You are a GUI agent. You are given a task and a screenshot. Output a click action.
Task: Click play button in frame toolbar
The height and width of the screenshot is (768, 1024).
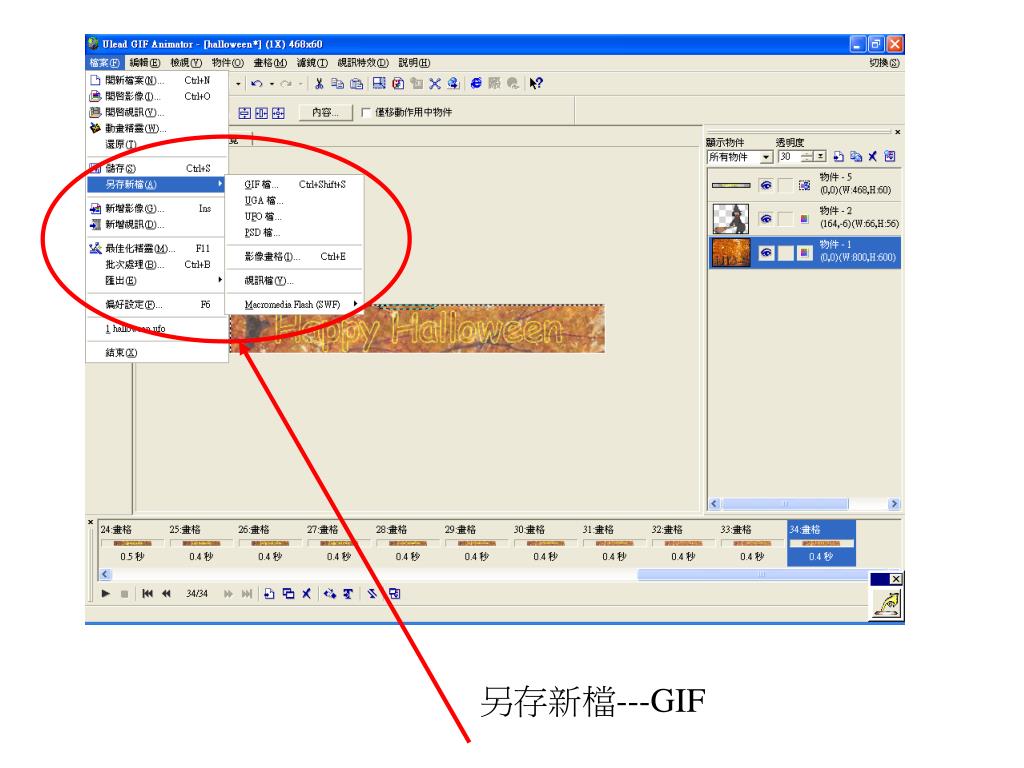[106, 594]
